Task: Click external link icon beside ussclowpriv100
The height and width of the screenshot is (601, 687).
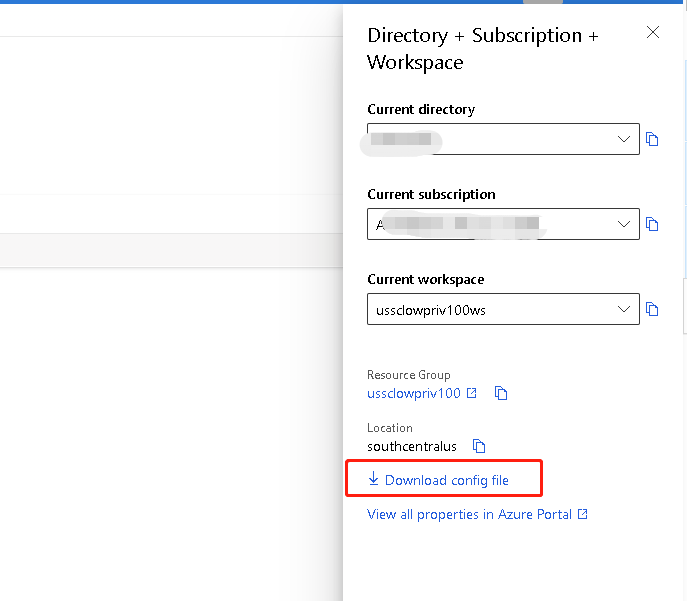Action: click(472, 394)
